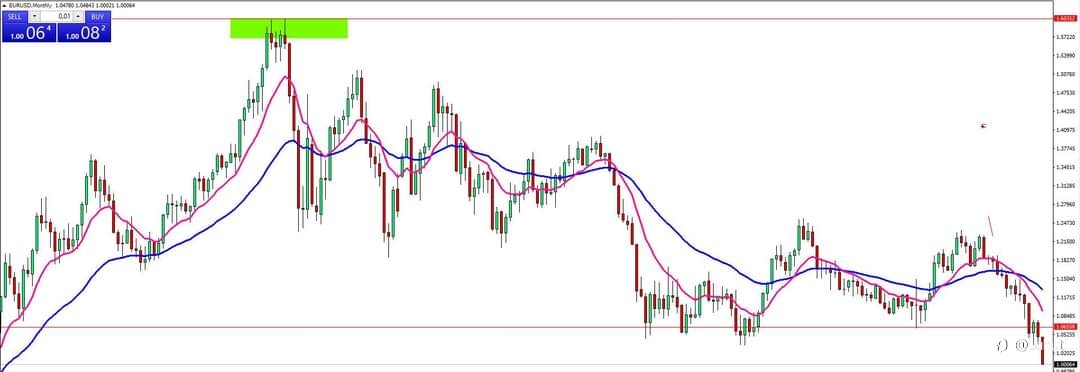Viewport: 1080px width, 372px height.
Task: Click the 1.15040 price scale label
Action: pos(1066,278)
